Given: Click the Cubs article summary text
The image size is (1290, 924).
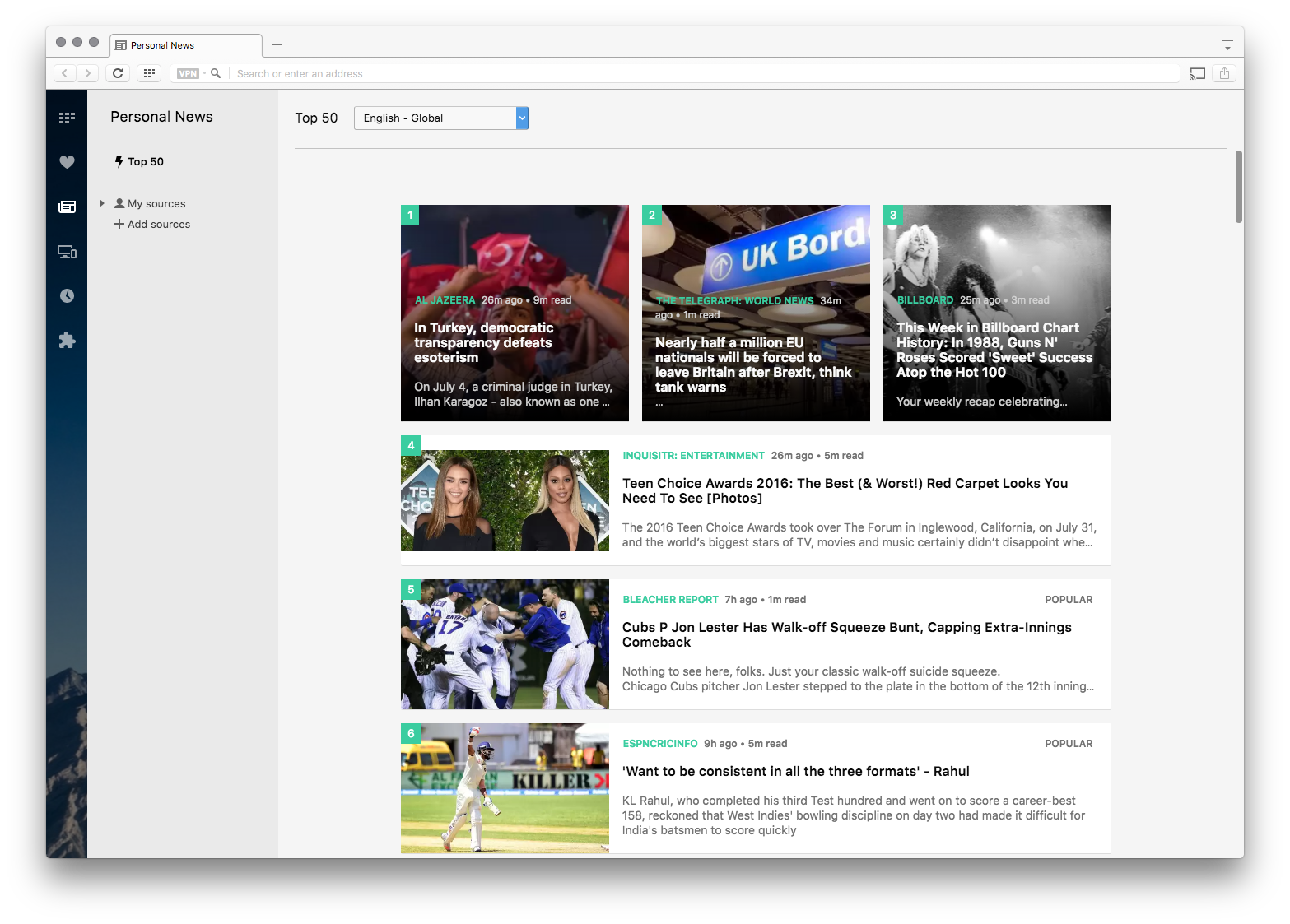Looking at the screenshot, I should click(858, 679).
